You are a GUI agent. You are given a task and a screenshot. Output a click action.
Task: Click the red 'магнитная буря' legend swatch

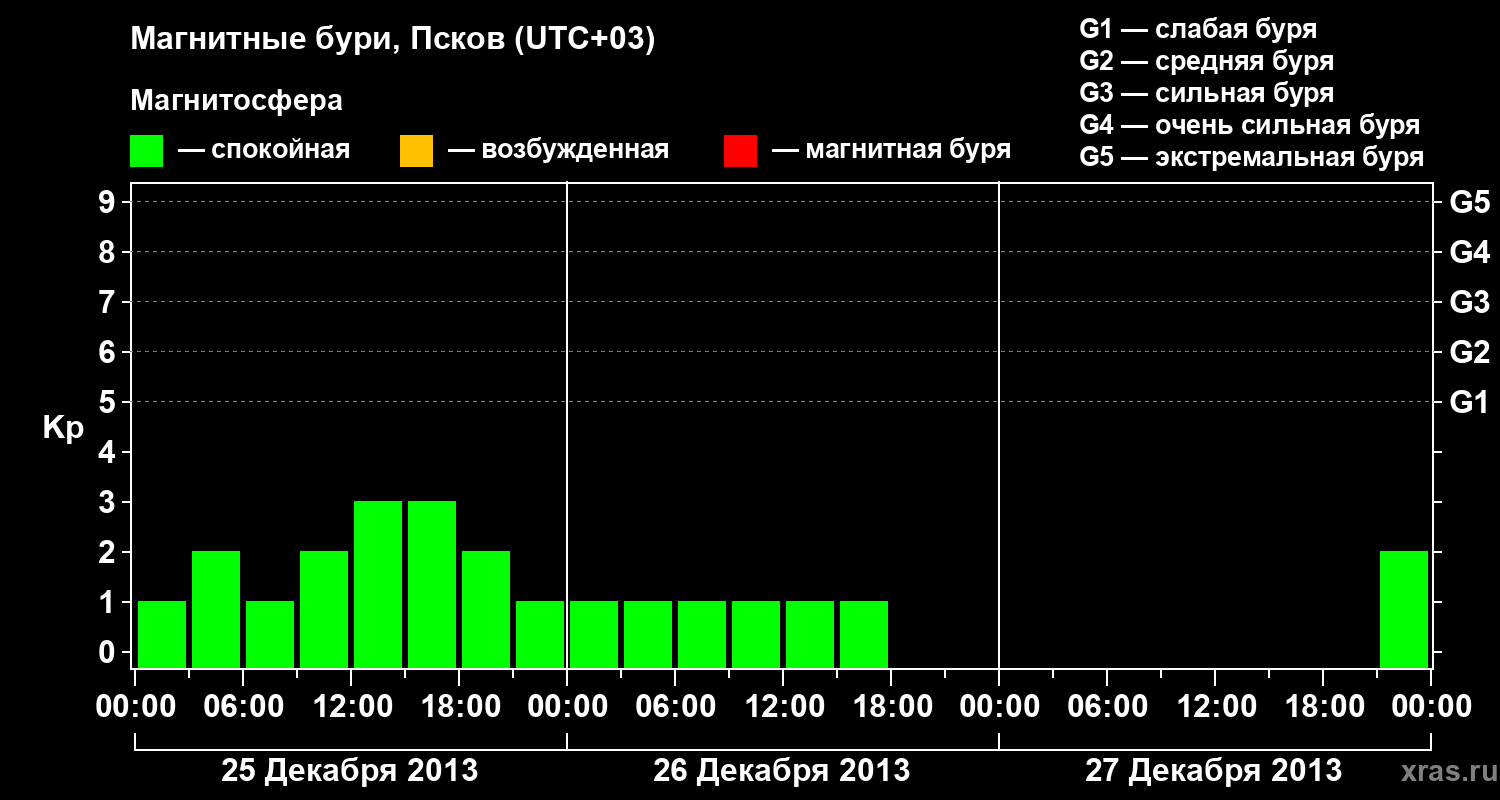[740, 151]
